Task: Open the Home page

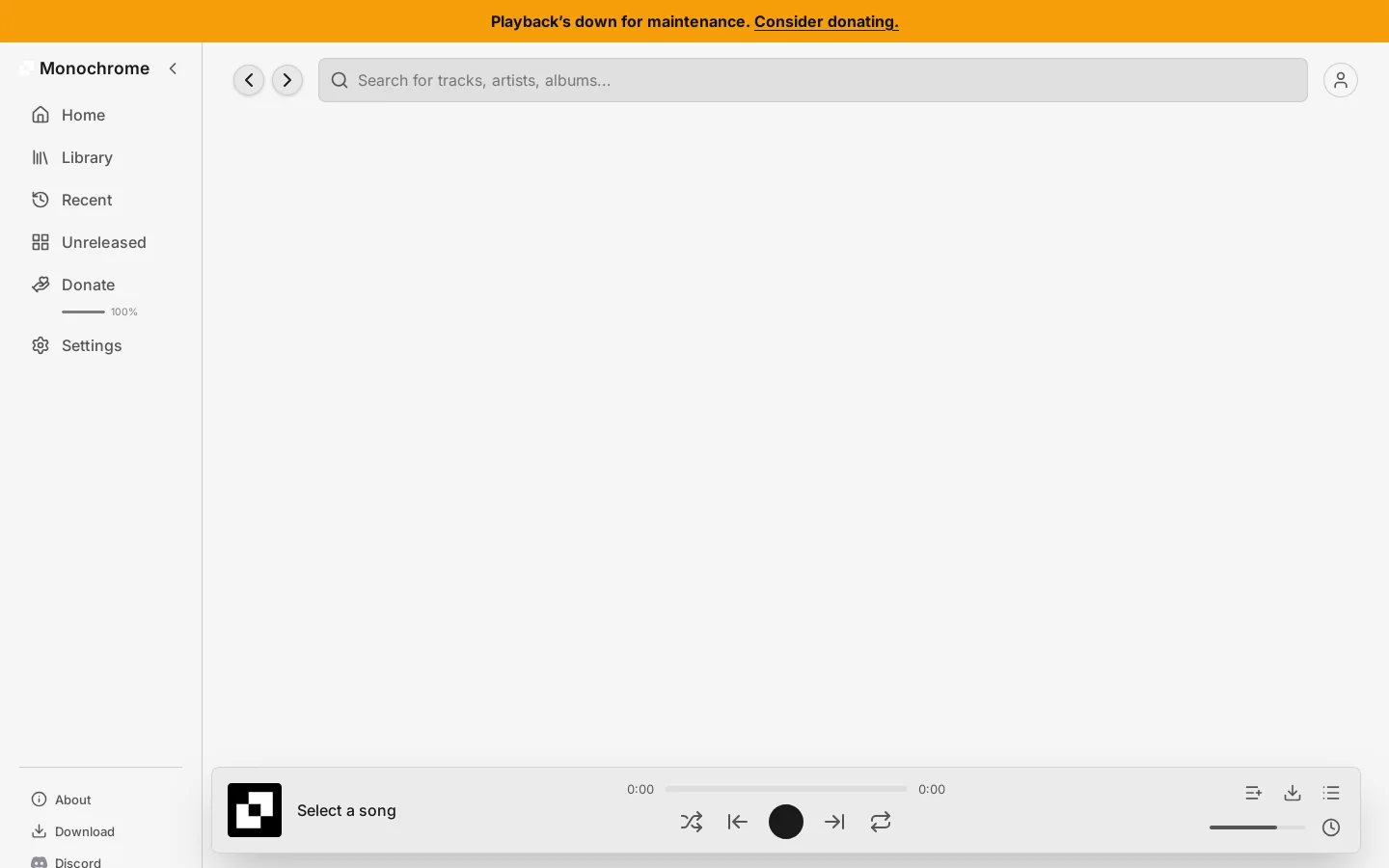Action: coord(100,115)
